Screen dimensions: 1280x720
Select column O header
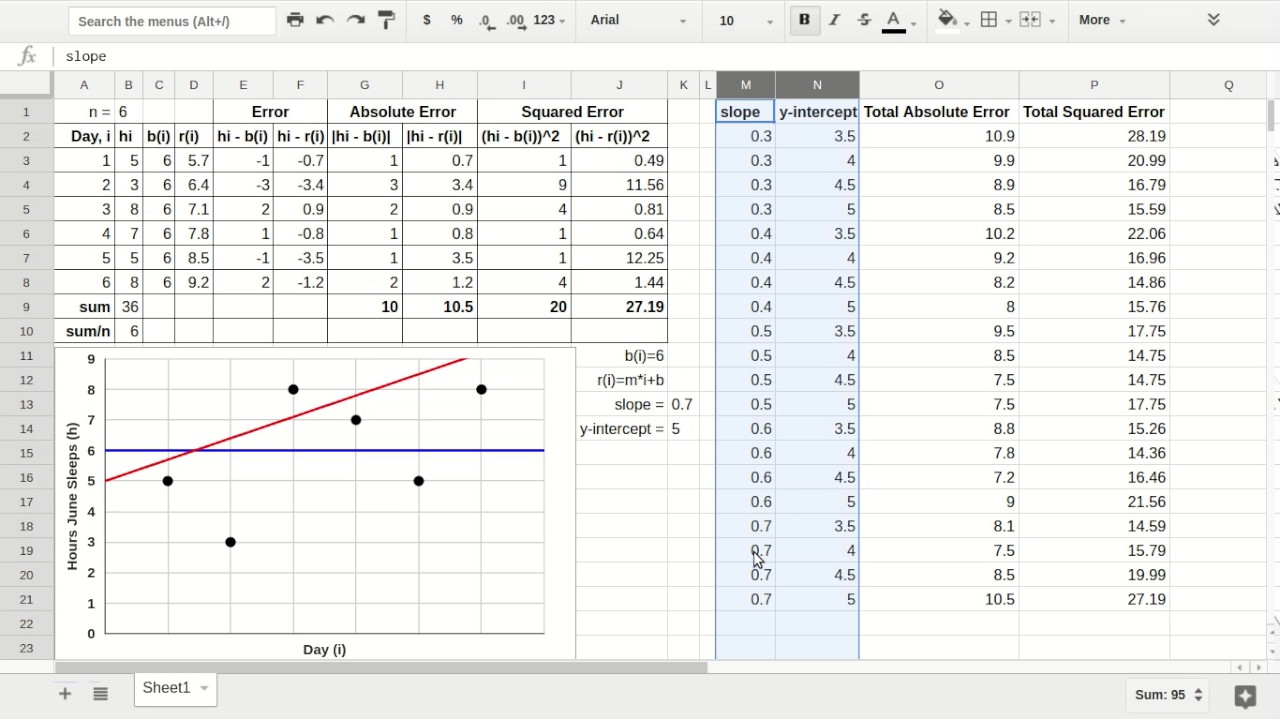[x=939, y=85]
